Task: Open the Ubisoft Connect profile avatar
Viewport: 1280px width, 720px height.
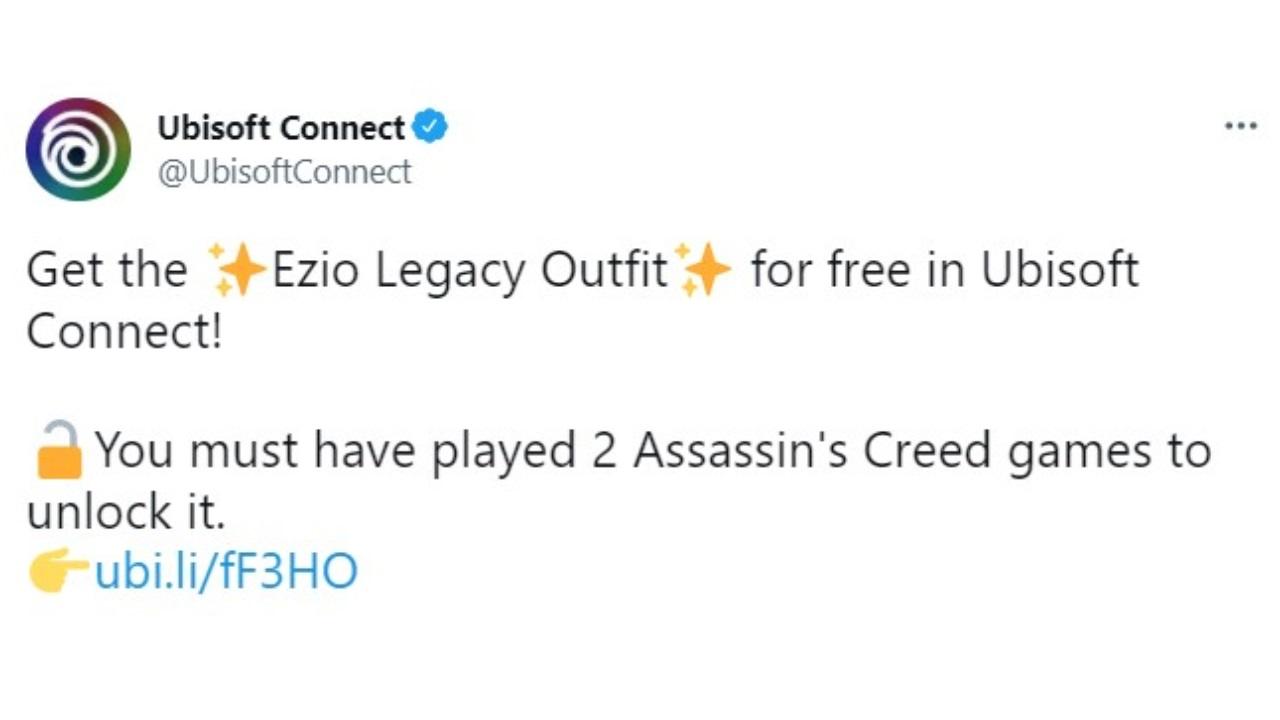Action: pos(78,149)
